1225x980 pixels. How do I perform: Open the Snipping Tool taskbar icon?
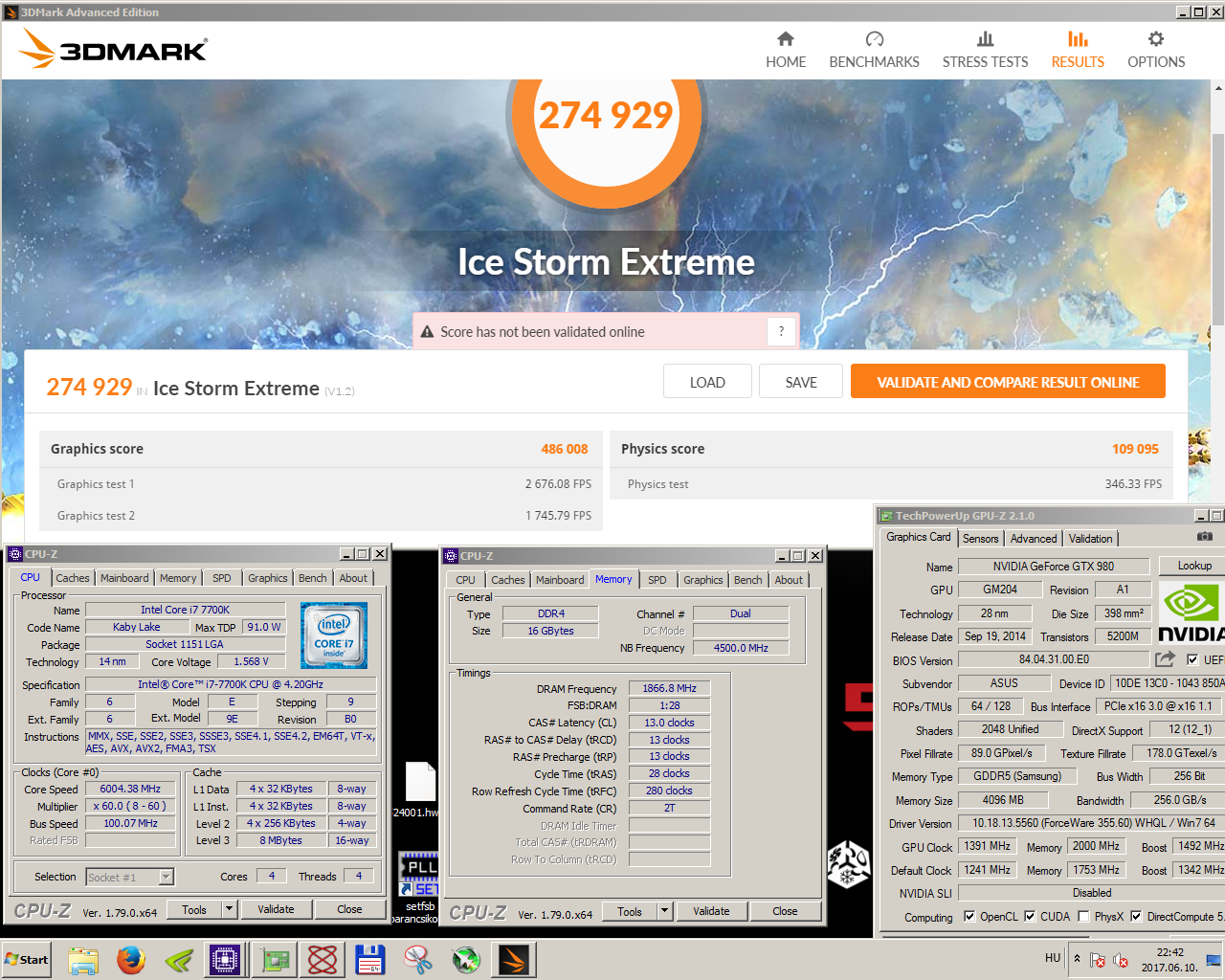tap(417, 959)
